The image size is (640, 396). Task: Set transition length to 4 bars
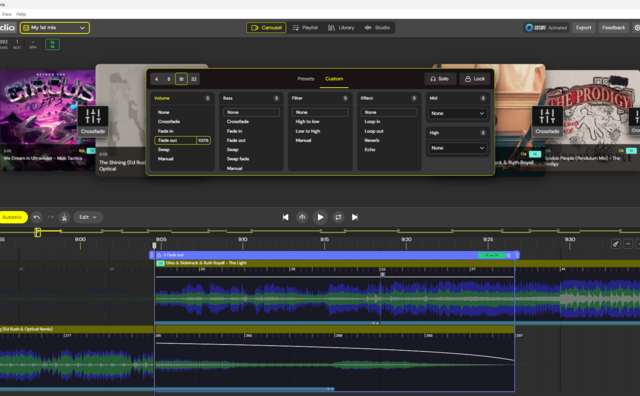tap(157, 79)
